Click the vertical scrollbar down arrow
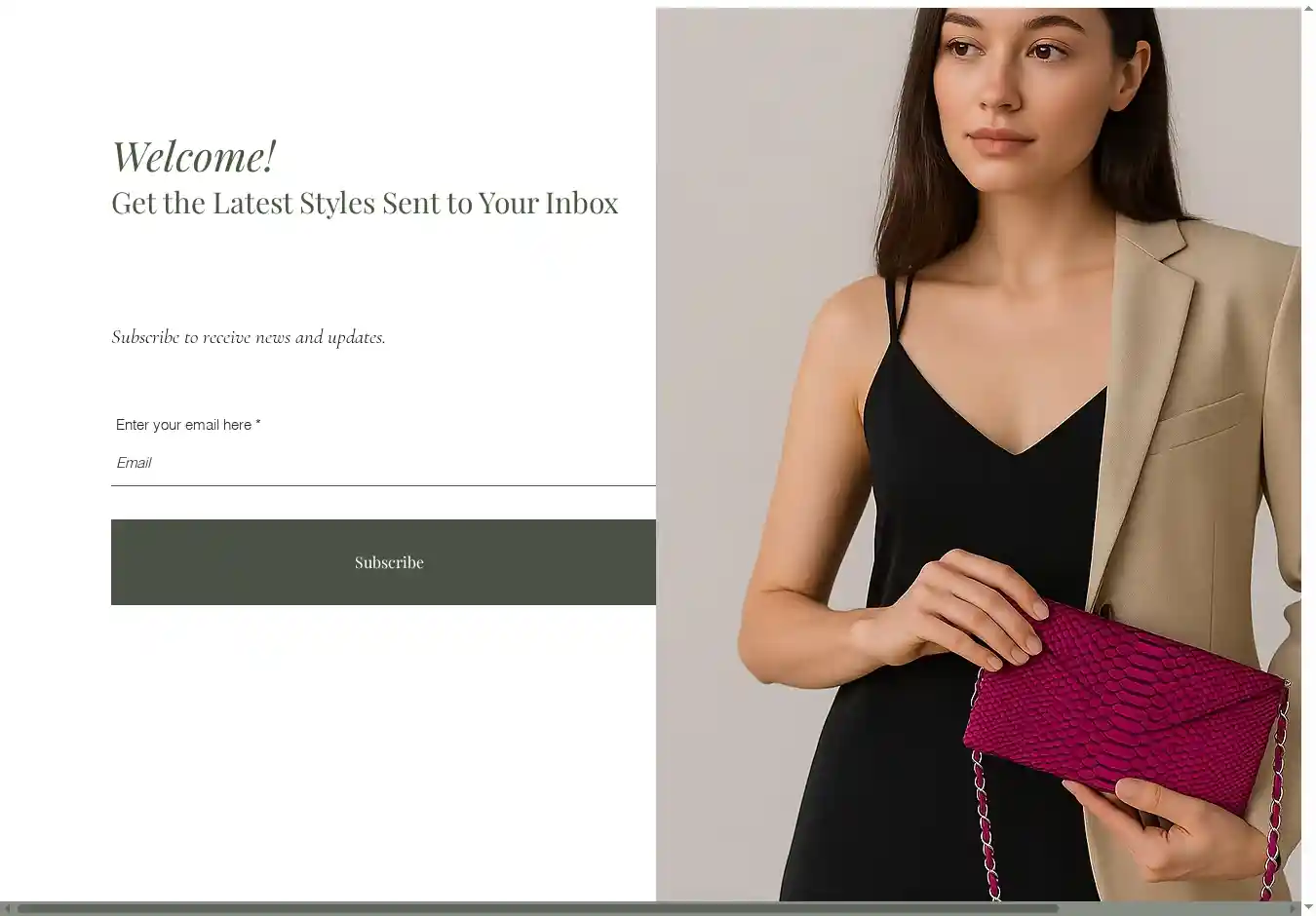 click(1308, 907)
